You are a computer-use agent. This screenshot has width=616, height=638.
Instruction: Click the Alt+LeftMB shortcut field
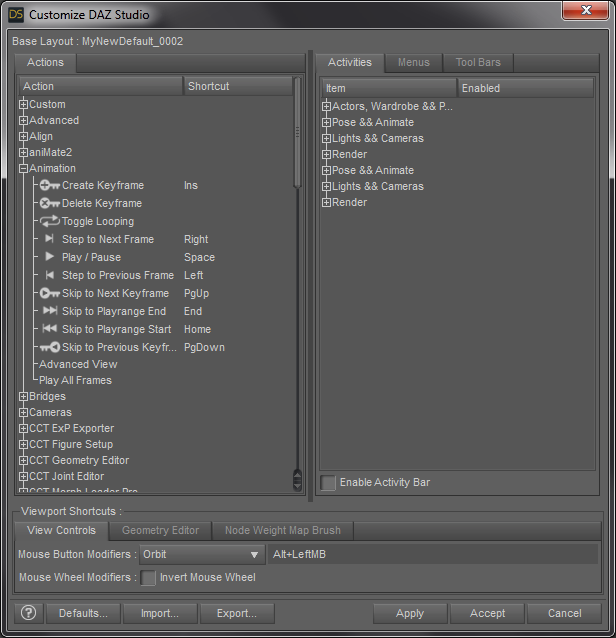433,554
